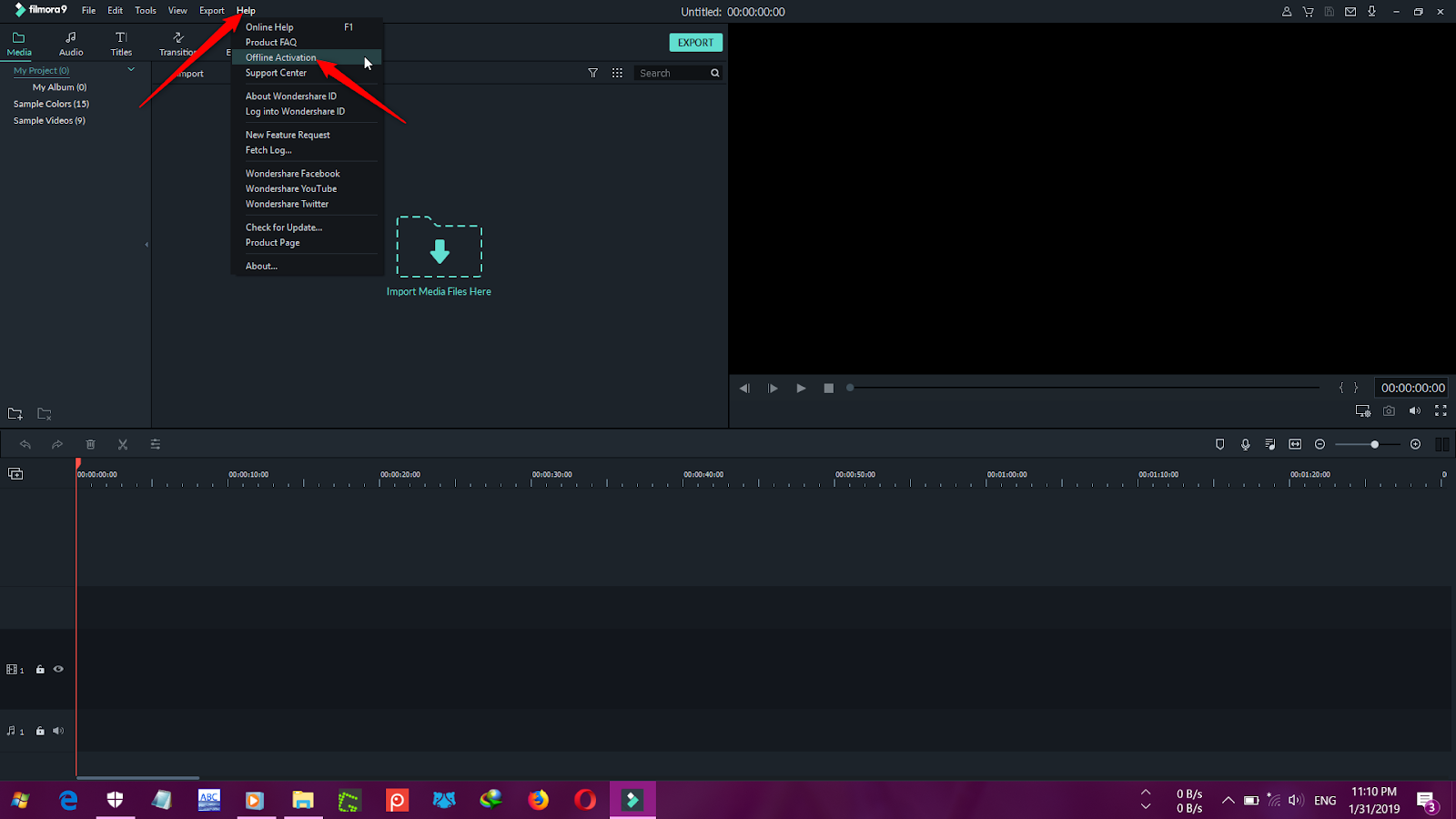Screen dimensions: 1456x819
Task: Select My Album (0) folder
Action: click(x=59, y=87)
